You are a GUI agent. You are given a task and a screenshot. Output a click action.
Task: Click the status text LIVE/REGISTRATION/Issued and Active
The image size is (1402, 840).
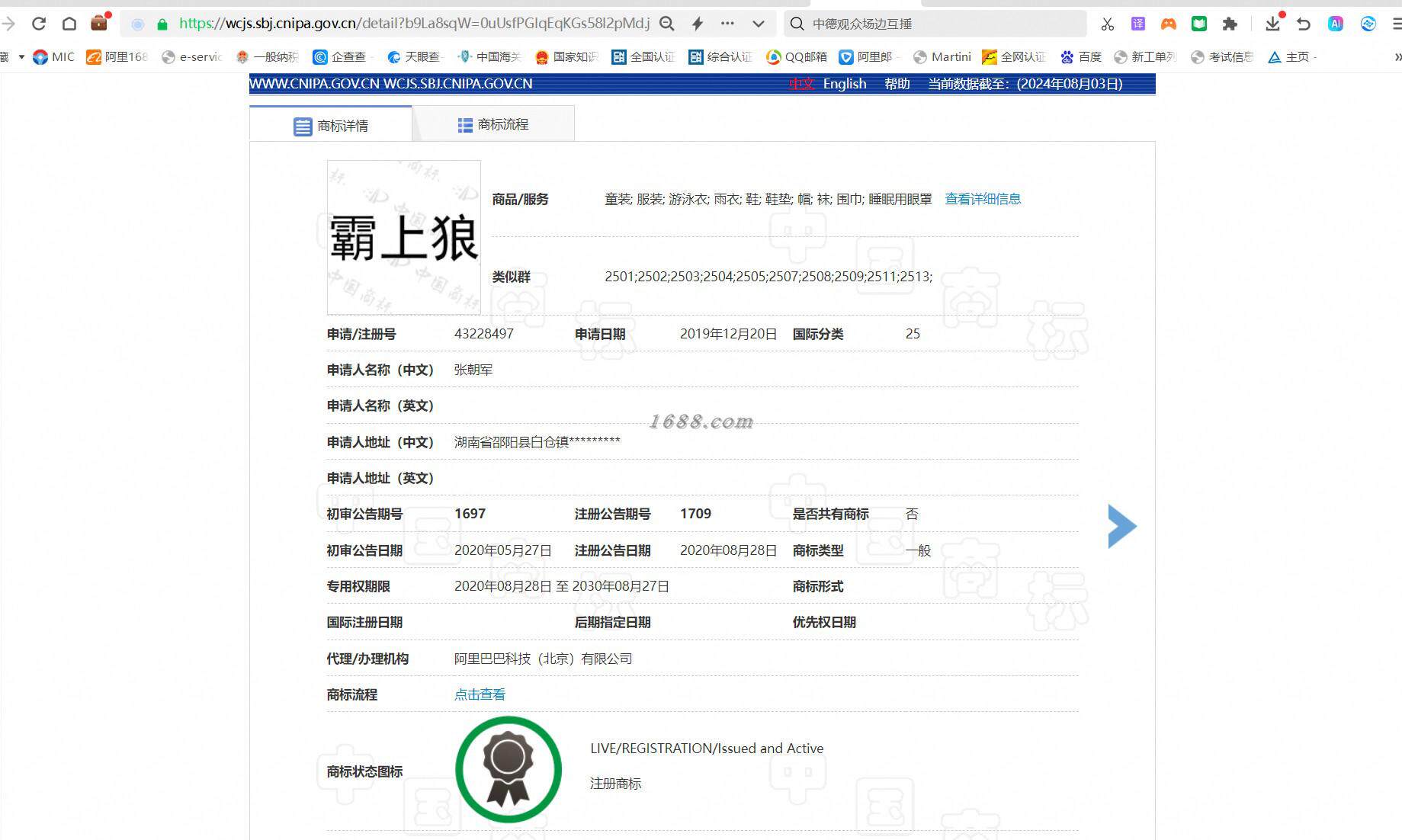pyautogui.click(x=707, y=749)
